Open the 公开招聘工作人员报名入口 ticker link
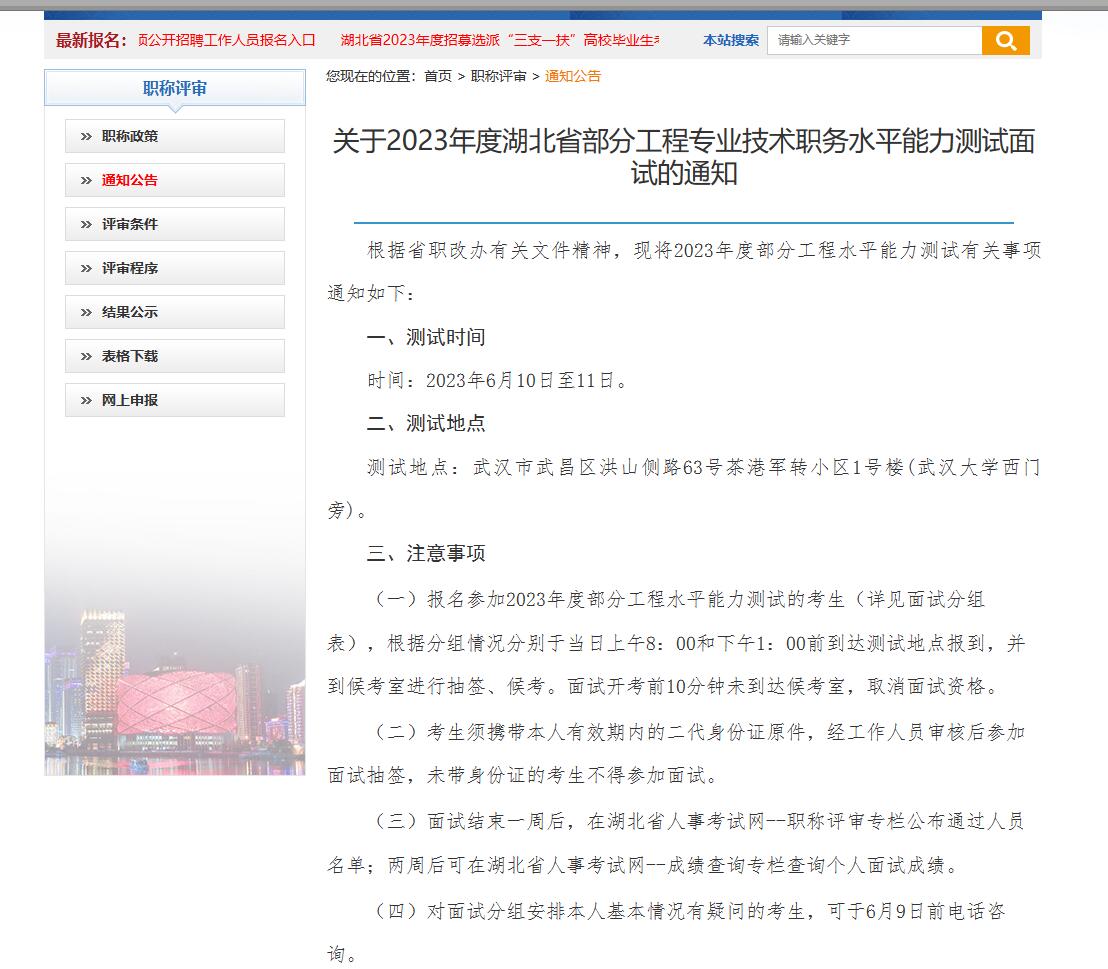 pyautogui.click(x=226, y=40)
